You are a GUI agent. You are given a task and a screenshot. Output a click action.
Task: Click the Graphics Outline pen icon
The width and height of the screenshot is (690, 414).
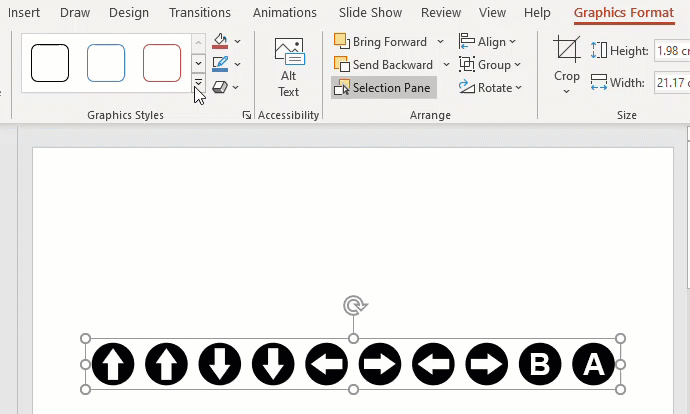(x=221, y=64)
